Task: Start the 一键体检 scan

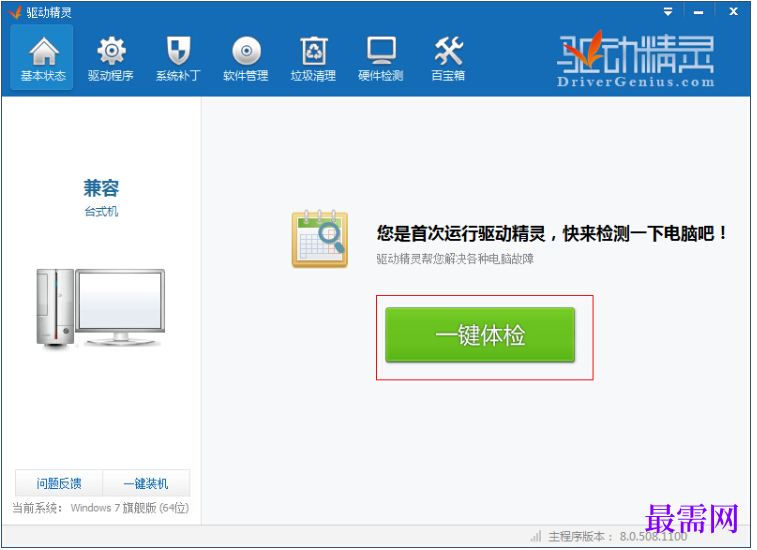Action: (x=480, y=335)
